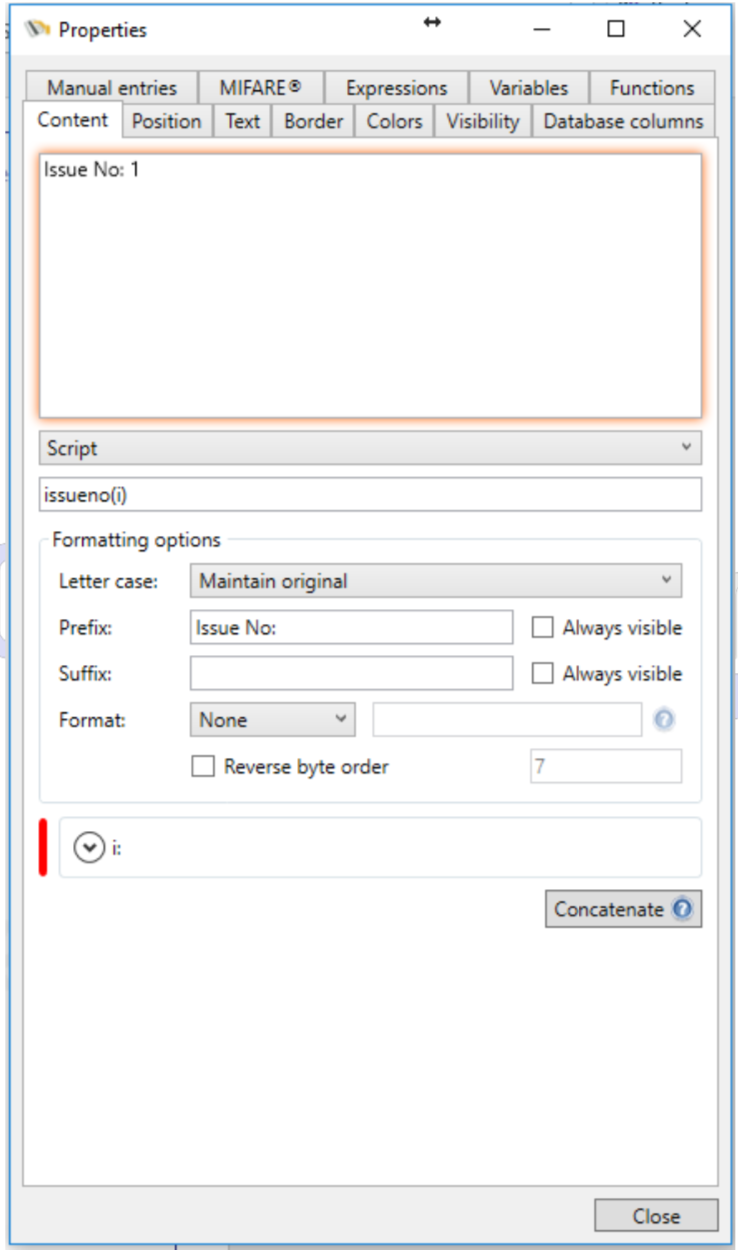Open the Colors tab
This screenshot has width=738, height=1250.
point(394,122)
